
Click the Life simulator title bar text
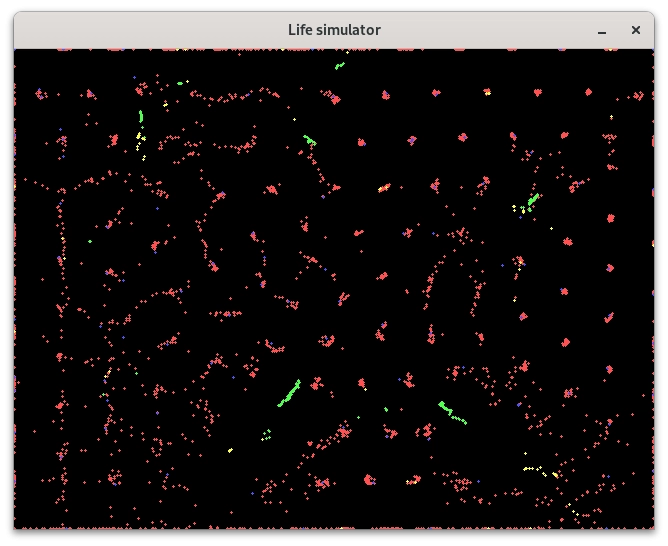click(334, 30)
